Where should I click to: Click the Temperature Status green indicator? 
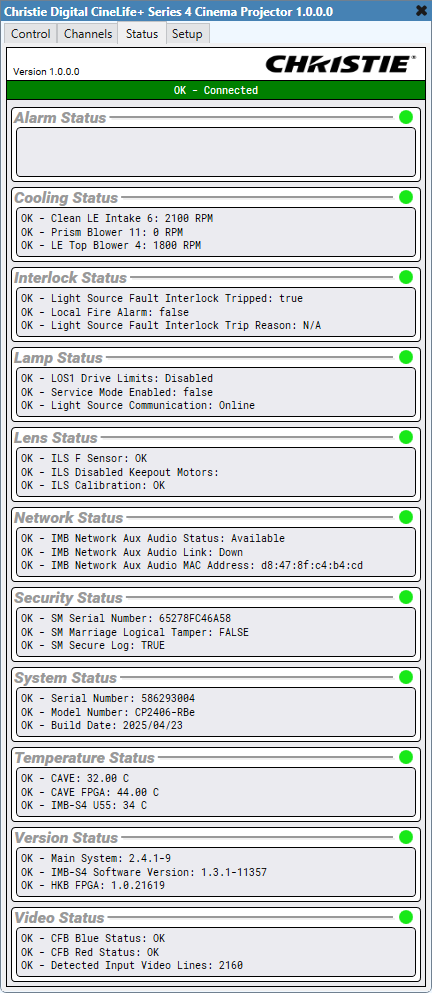(x=406, y=757)
